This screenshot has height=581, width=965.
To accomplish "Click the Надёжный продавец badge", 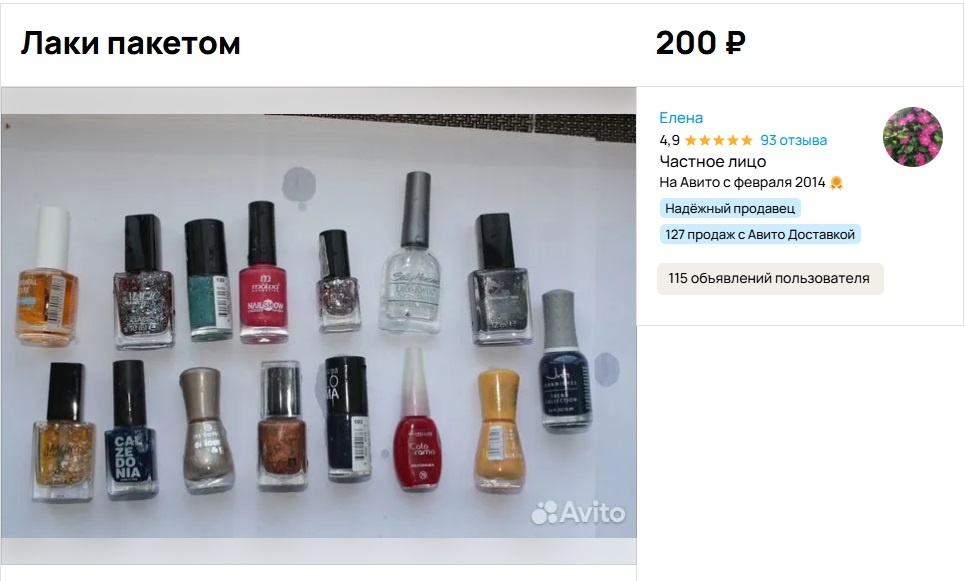I will (730, 209).
